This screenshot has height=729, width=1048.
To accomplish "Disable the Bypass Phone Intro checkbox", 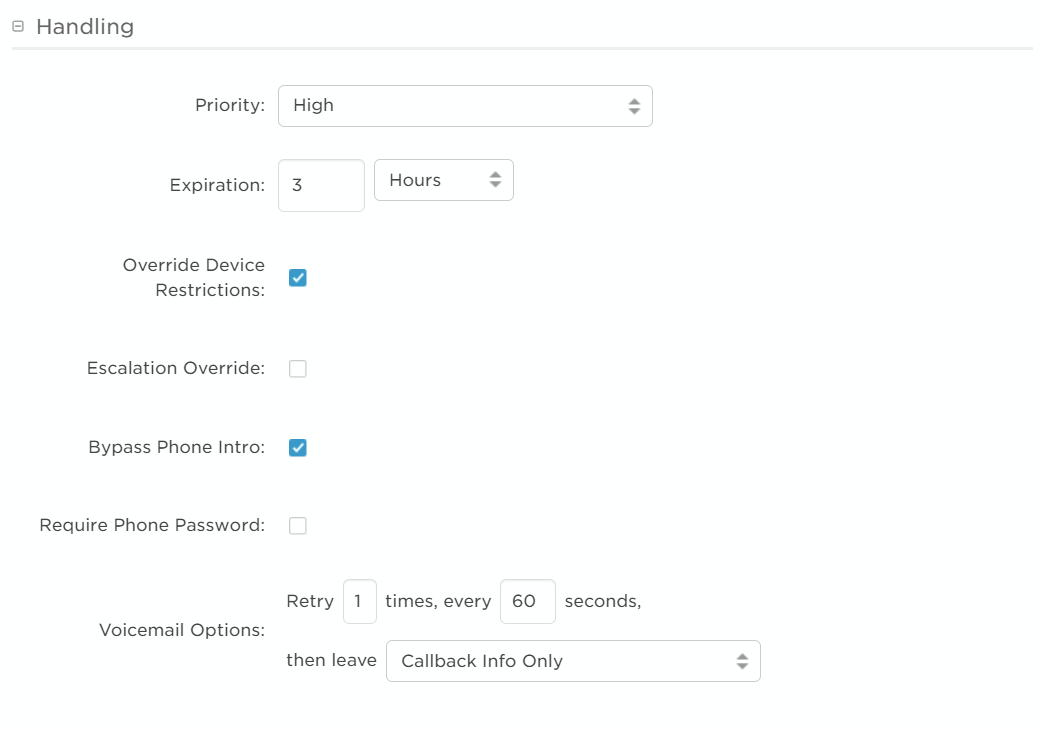I will [x=298, y=448].
